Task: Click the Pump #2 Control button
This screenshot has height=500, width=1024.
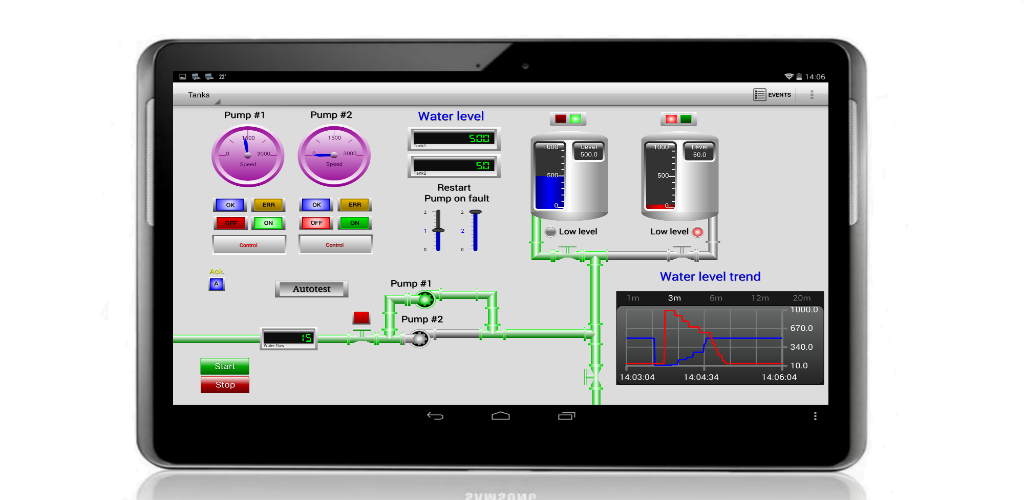Action: click(335, 245)
